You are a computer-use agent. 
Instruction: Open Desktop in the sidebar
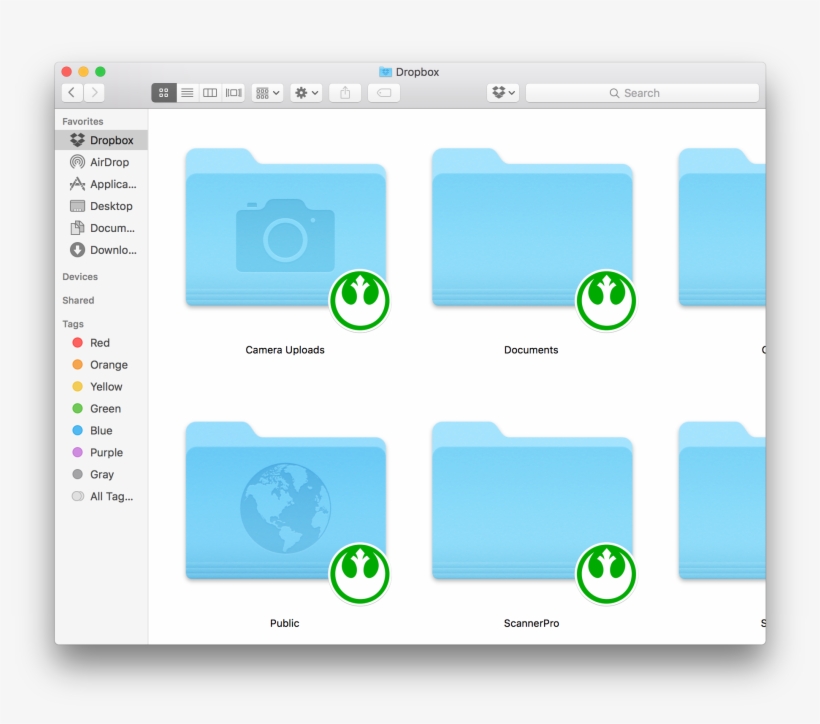(101, 206)
